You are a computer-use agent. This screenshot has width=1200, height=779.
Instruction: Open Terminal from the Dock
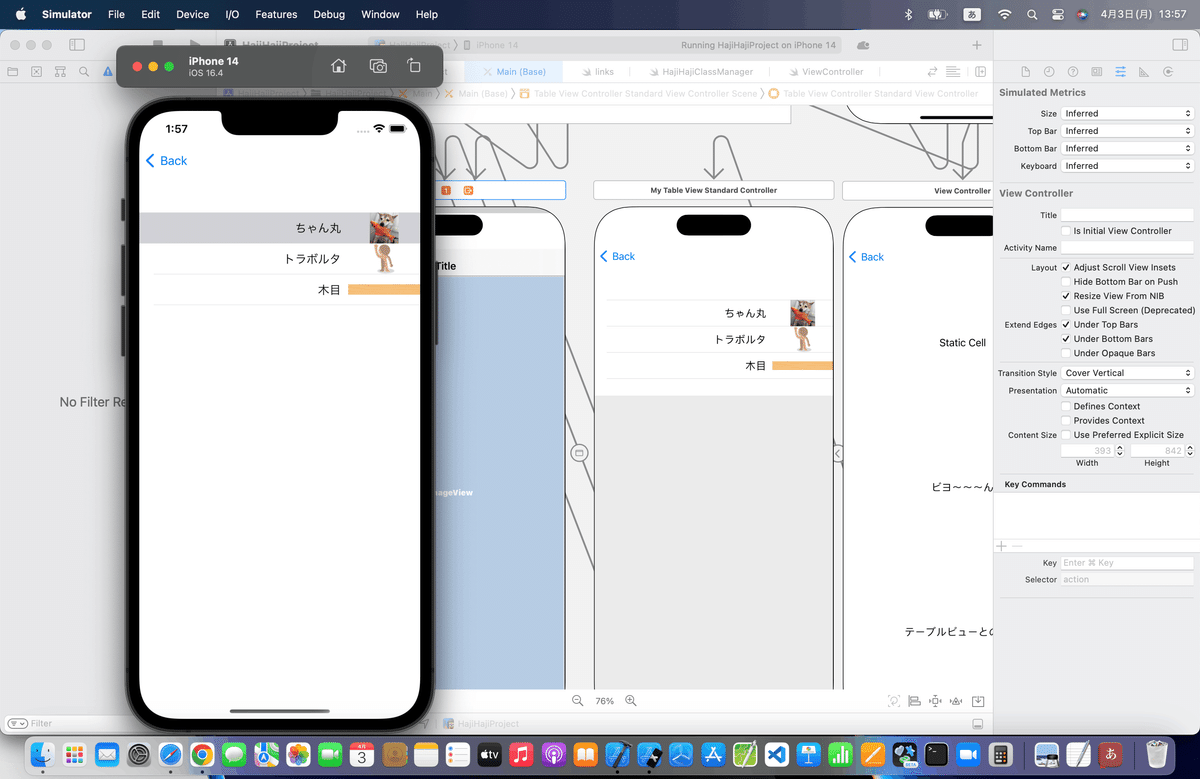936,753
